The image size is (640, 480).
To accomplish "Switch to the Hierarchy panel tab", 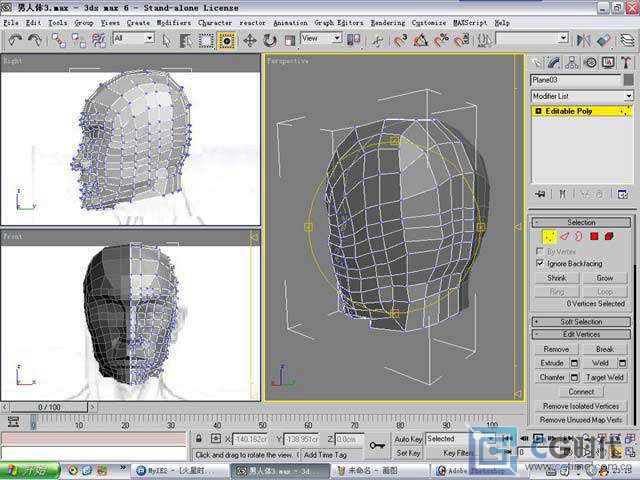I will [572, 63].
